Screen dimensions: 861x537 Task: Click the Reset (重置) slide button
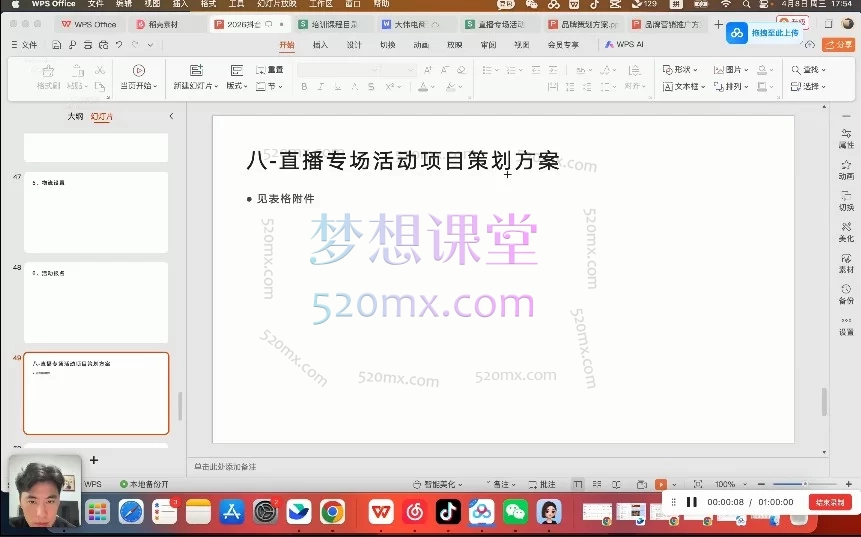(270, 70)
